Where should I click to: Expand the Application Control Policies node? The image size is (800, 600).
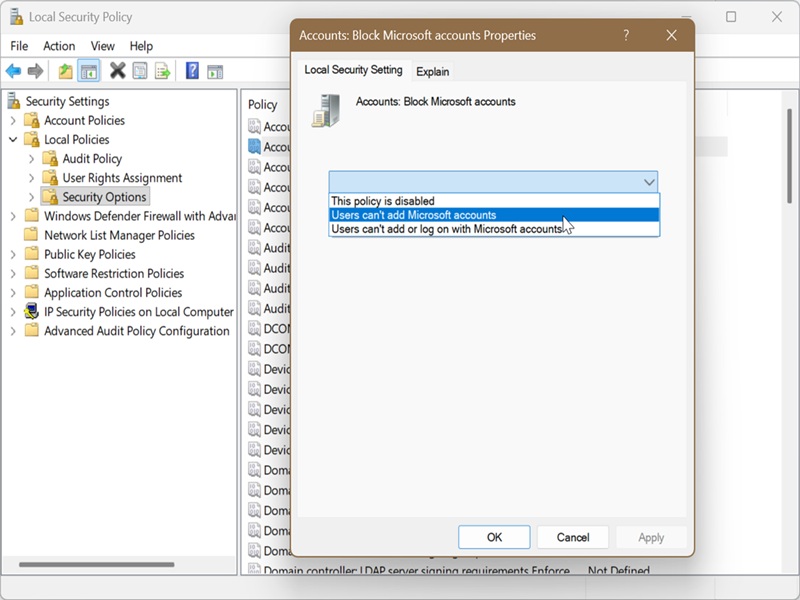point(13,292)
